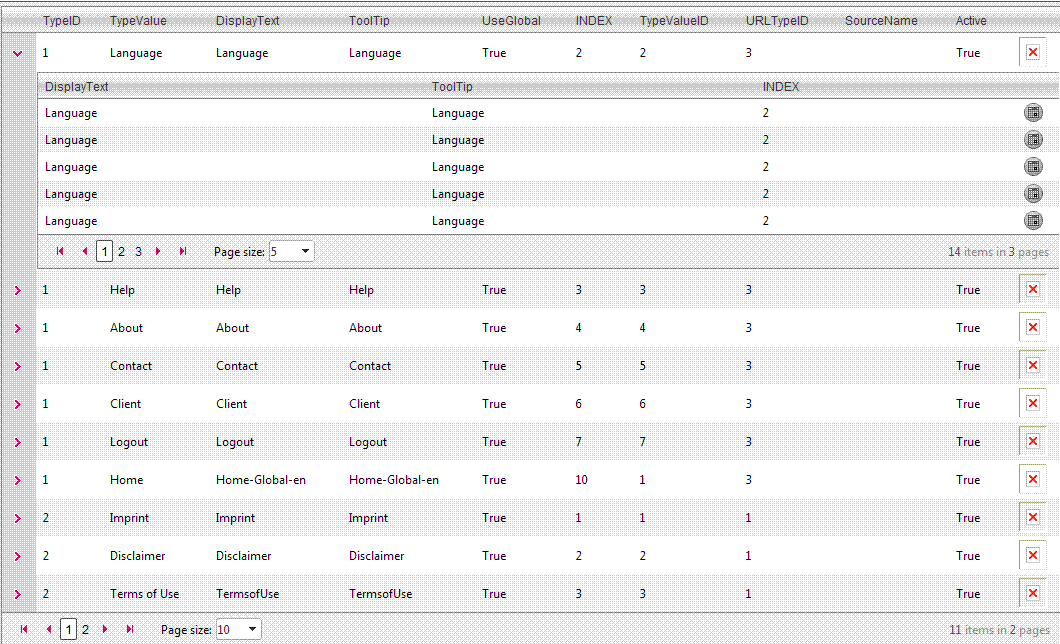This screenshot has width=1060, height=644.
Task: Select the Home-Global-en DisplayText cell
Action: pyautogui.click(x=261, y=480)
